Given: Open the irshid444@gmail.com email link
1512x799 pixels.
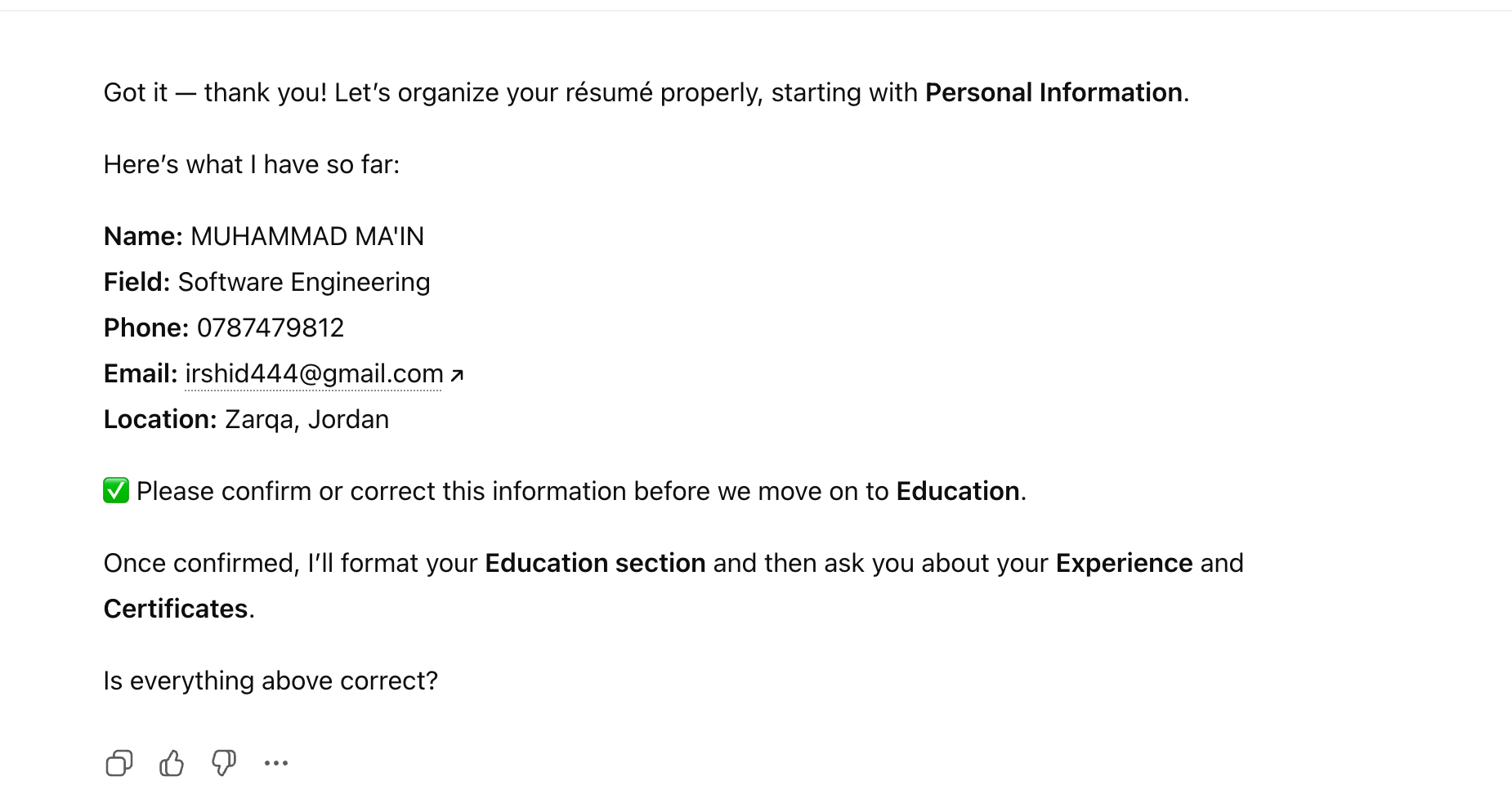Looking at the screenshot, I should coord(314,374).
